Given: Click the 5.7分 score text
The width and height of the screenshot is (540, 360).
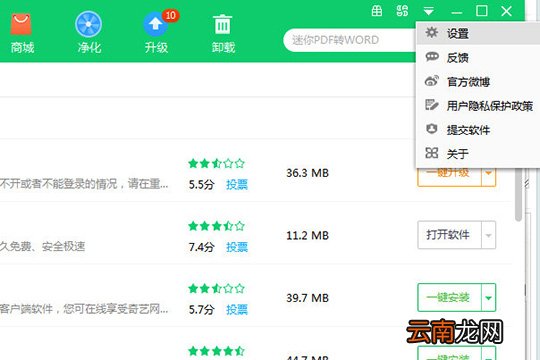Looking at the screenshot, I should (201, 309).
